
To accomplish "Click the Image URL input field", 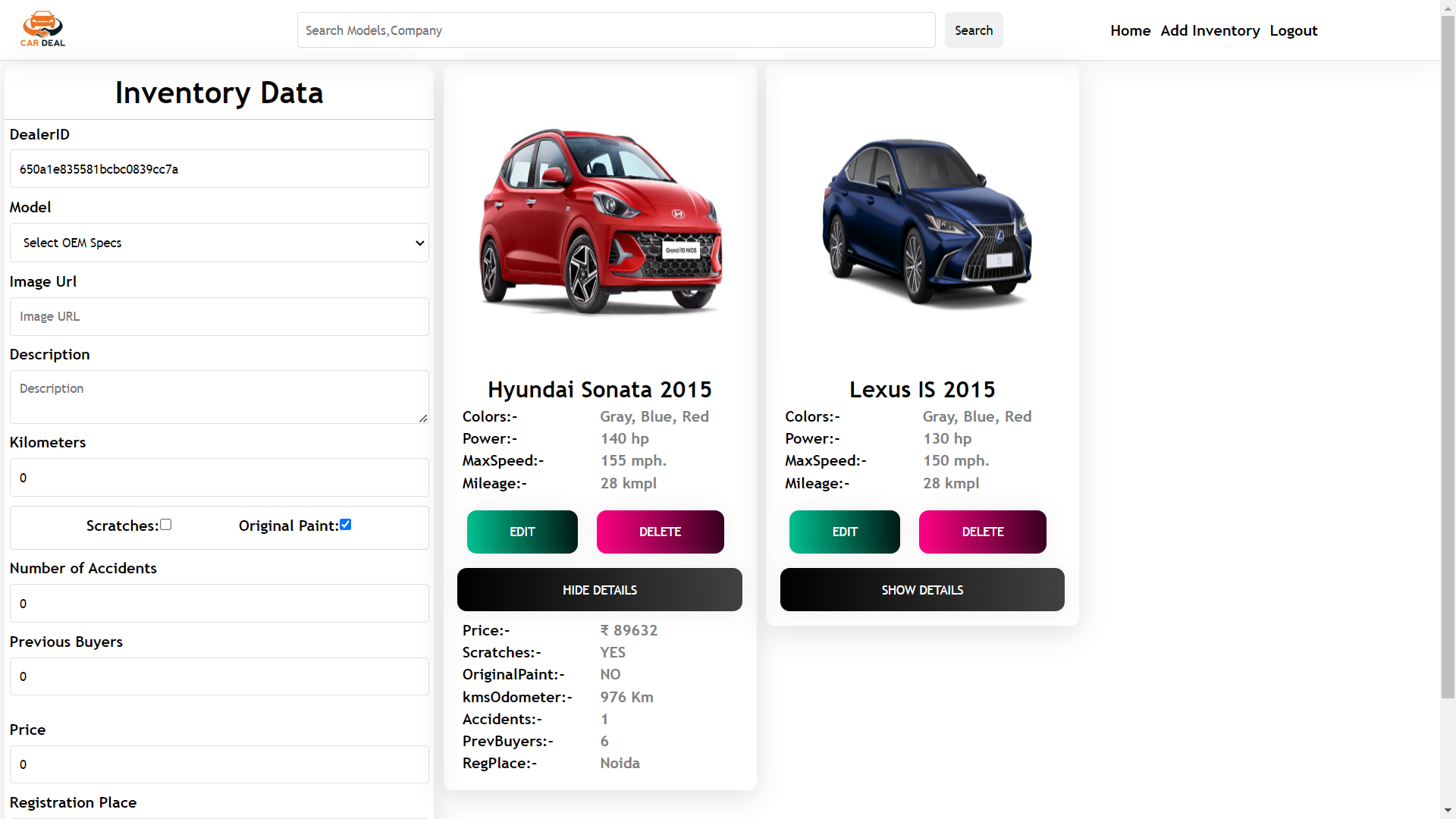I will click(x=219, y=316).
